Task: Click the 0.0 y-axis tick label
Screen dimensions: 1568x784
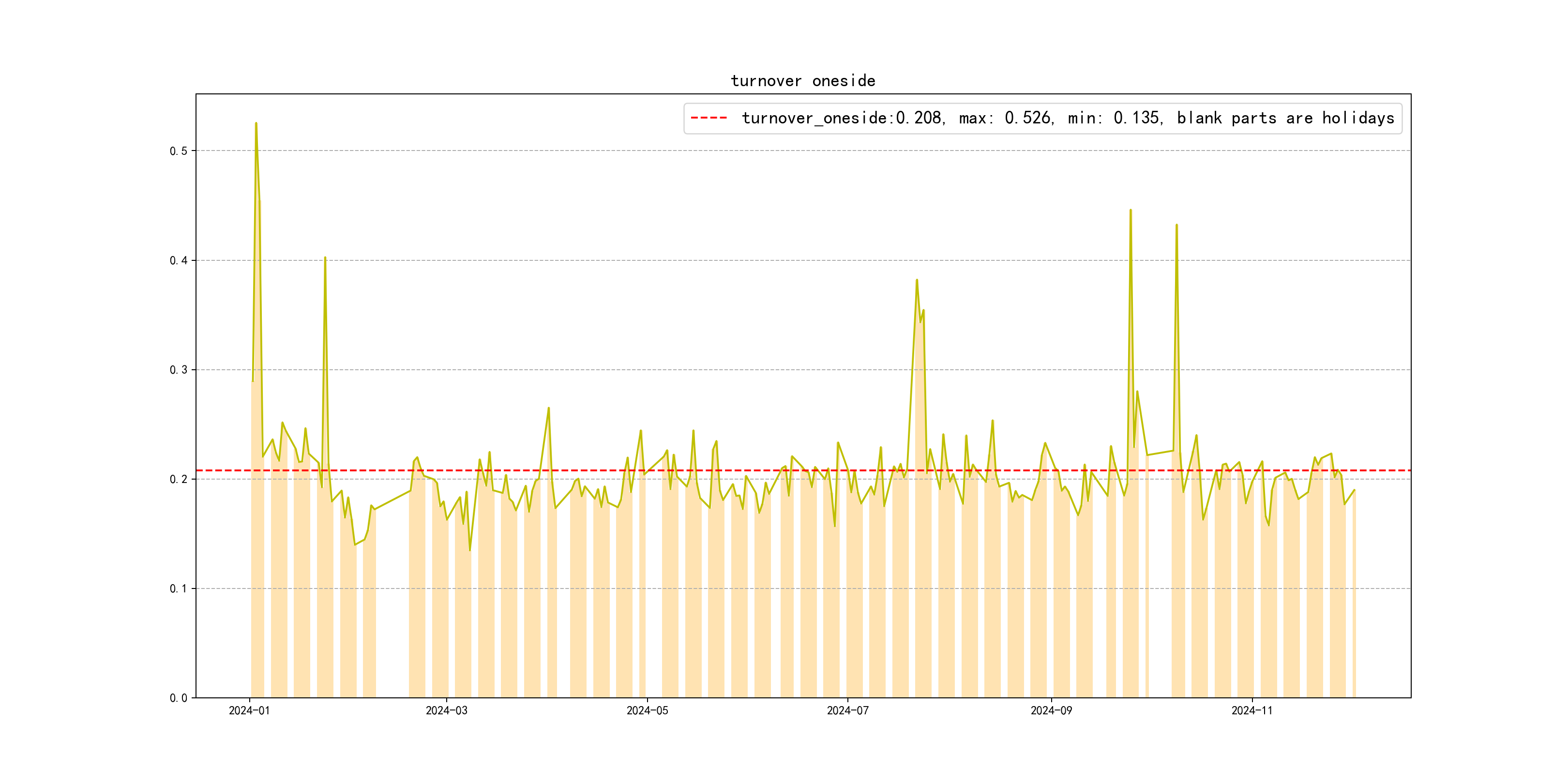Action: (179, 698)
